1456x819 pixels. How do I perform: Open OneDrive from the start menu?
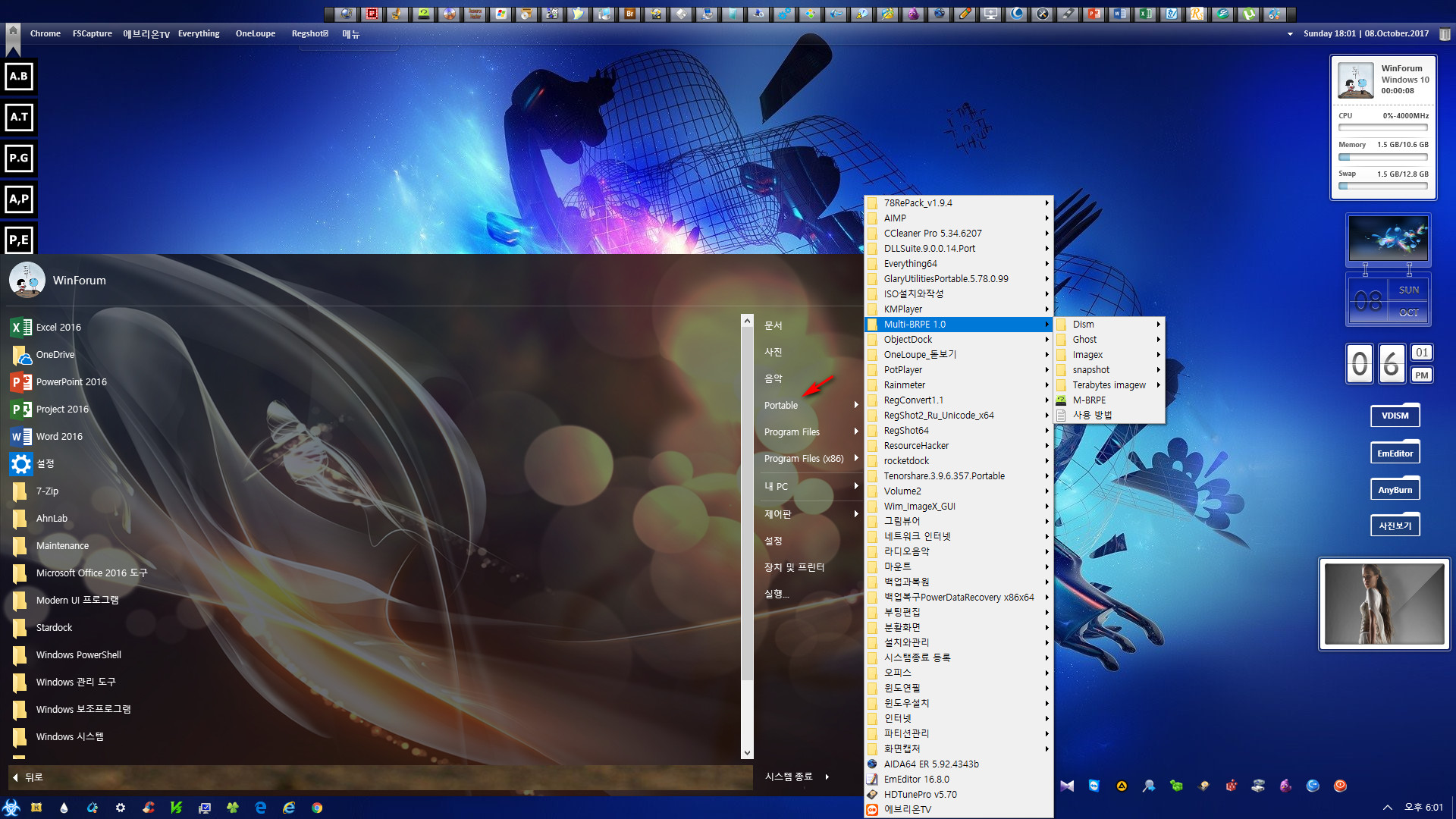click(43, 355)
